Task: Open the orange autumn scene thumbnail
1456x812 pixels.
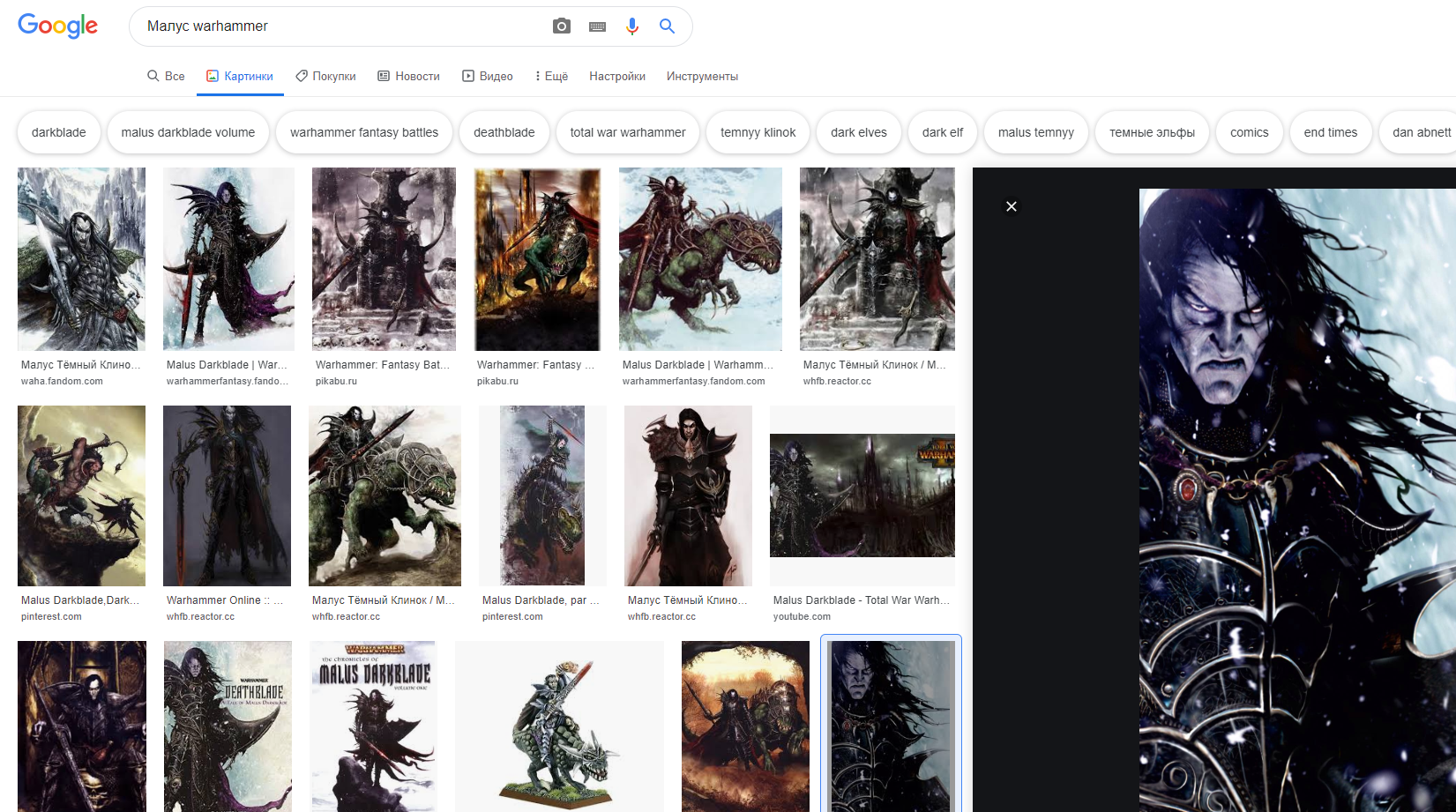Action: (745, 726)
